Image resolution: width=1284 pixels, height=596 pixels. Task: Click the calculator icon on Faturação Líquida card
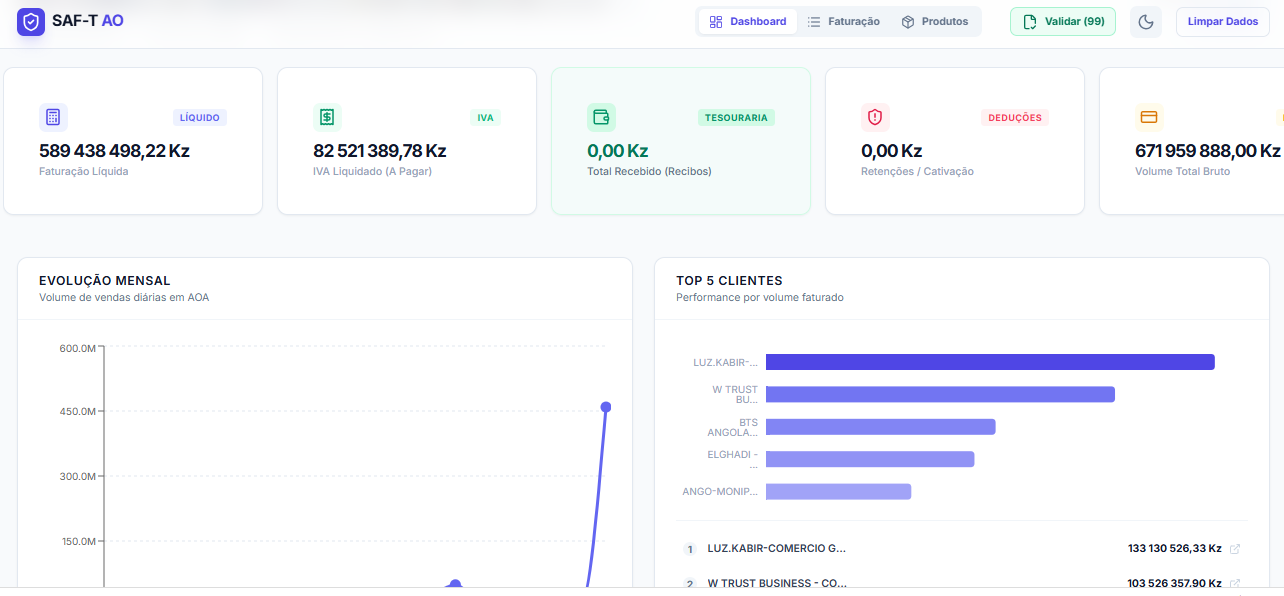pyautogui.click(x=53, y=118)
